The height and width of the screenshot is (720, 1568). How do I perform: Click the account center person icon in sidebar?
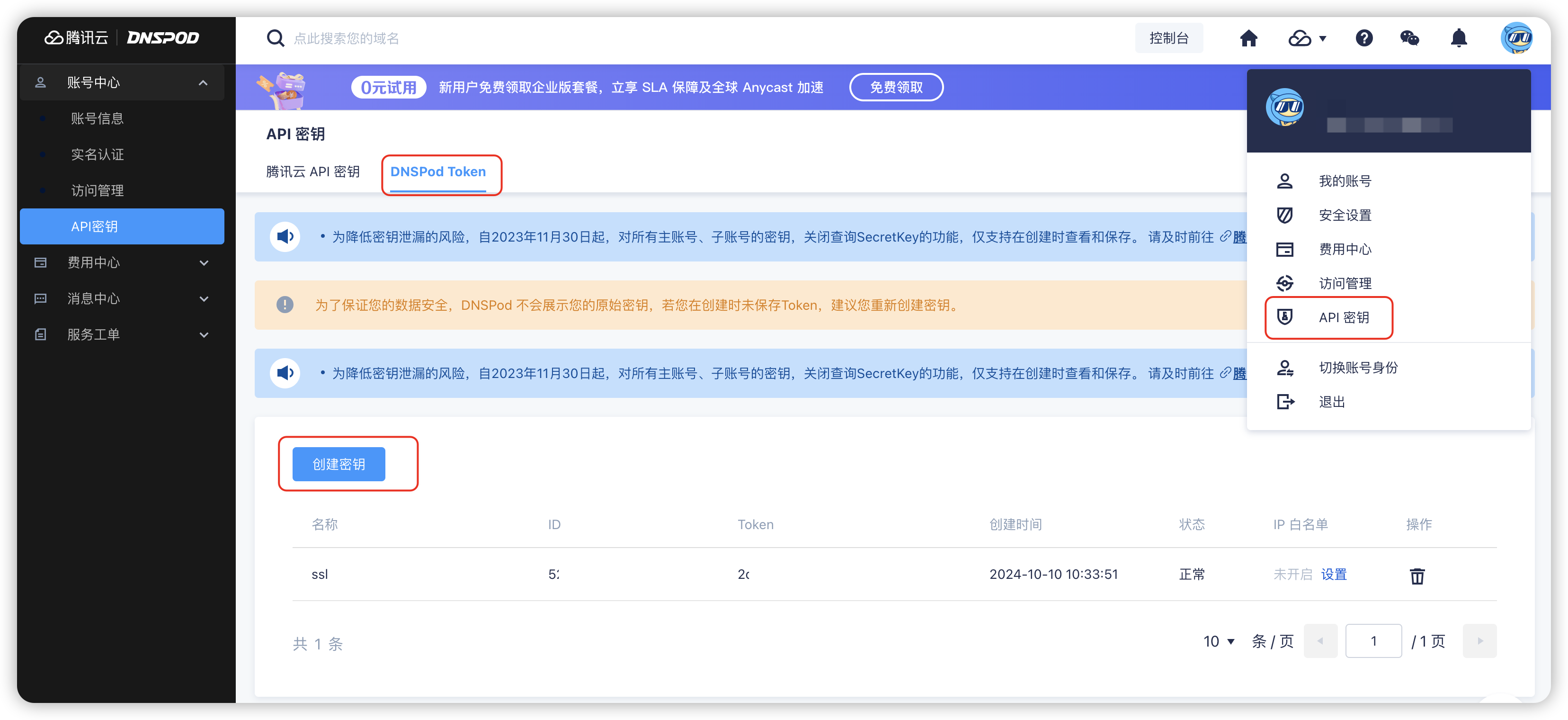coord(41,82)
